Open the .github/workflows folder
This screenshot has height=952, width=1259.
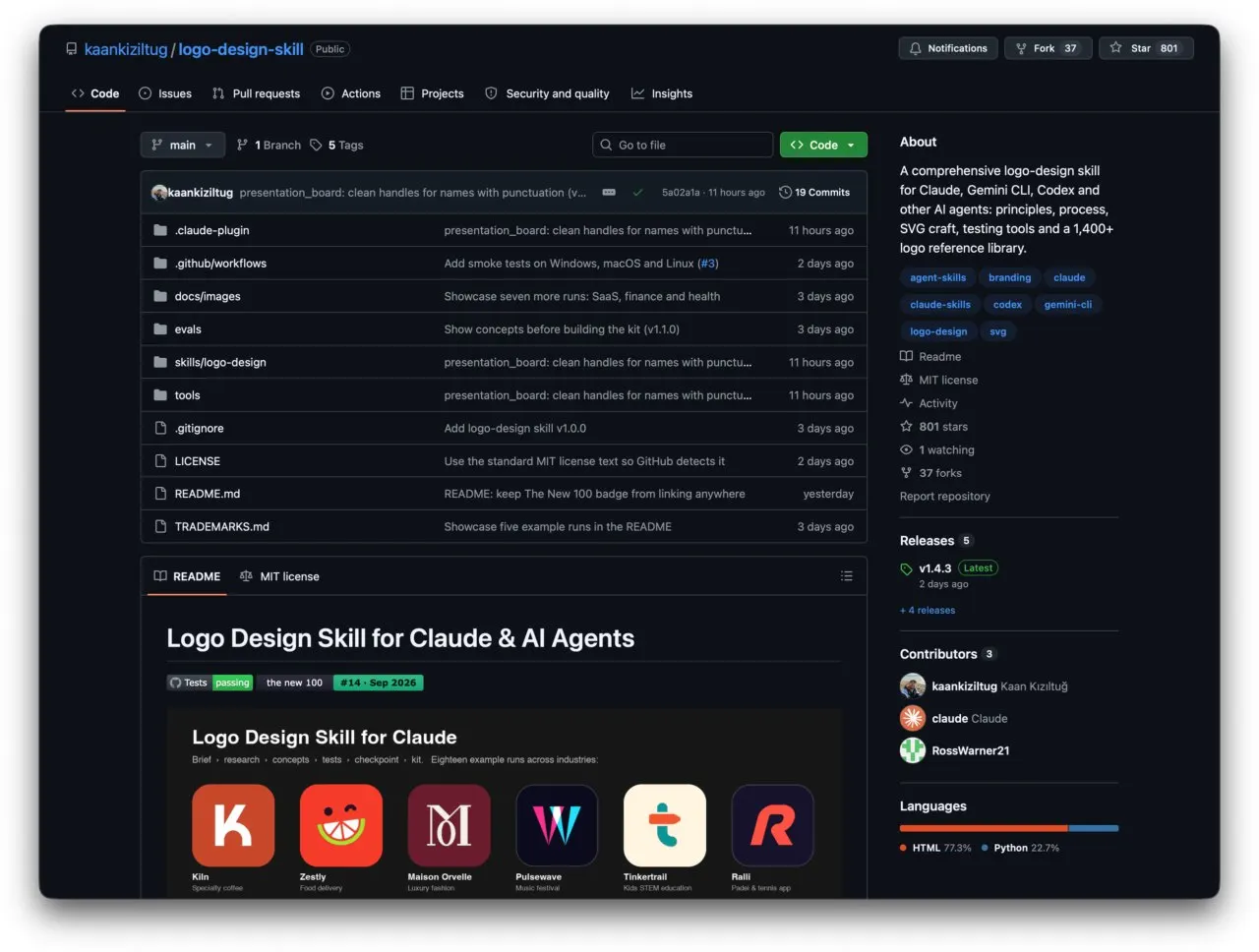pos(220,264)
